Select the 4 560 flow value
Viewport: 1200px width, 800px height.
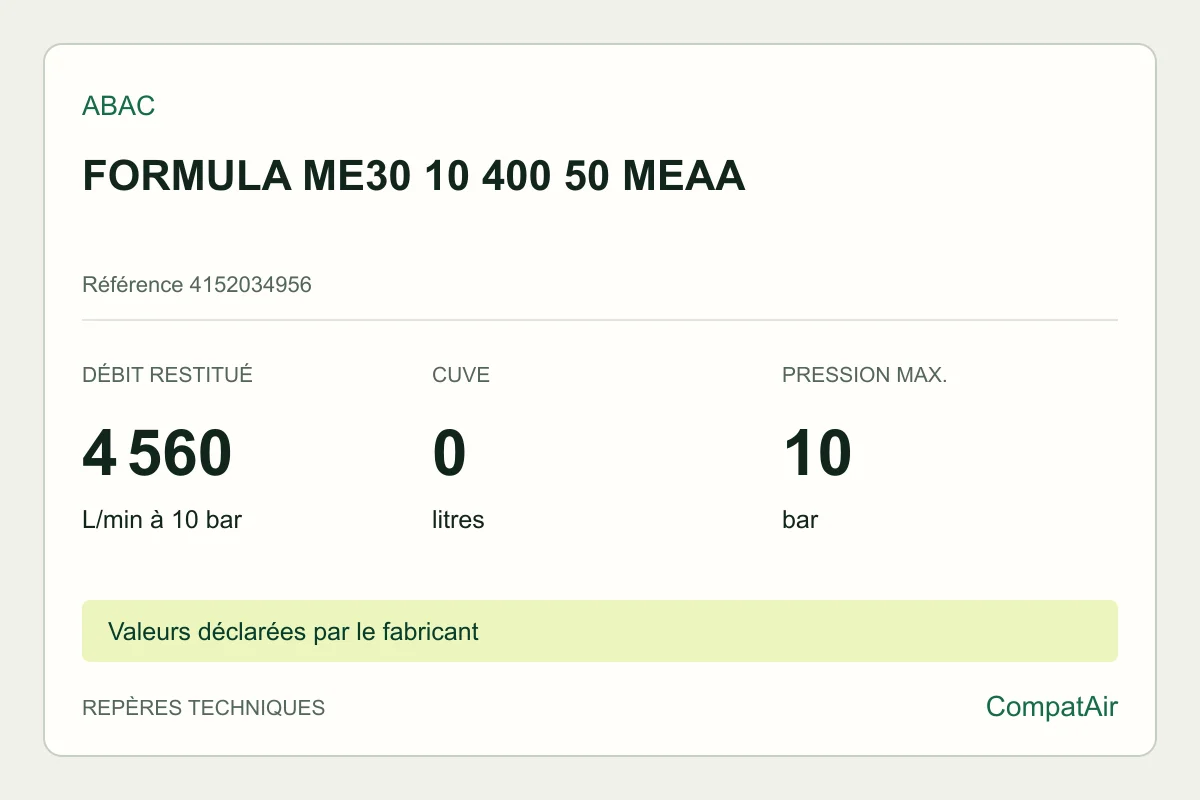[157, 453]
